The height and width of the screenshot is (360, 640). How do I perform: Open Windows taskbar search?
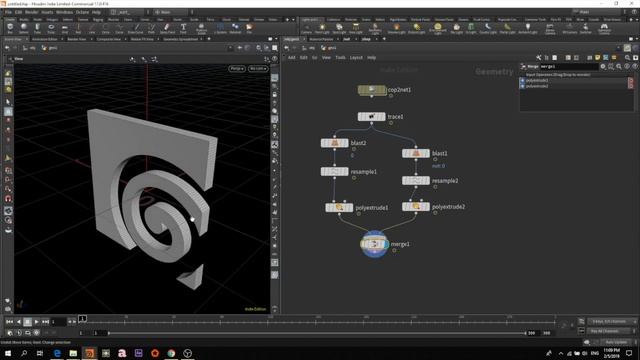click(x=24, y=353)
